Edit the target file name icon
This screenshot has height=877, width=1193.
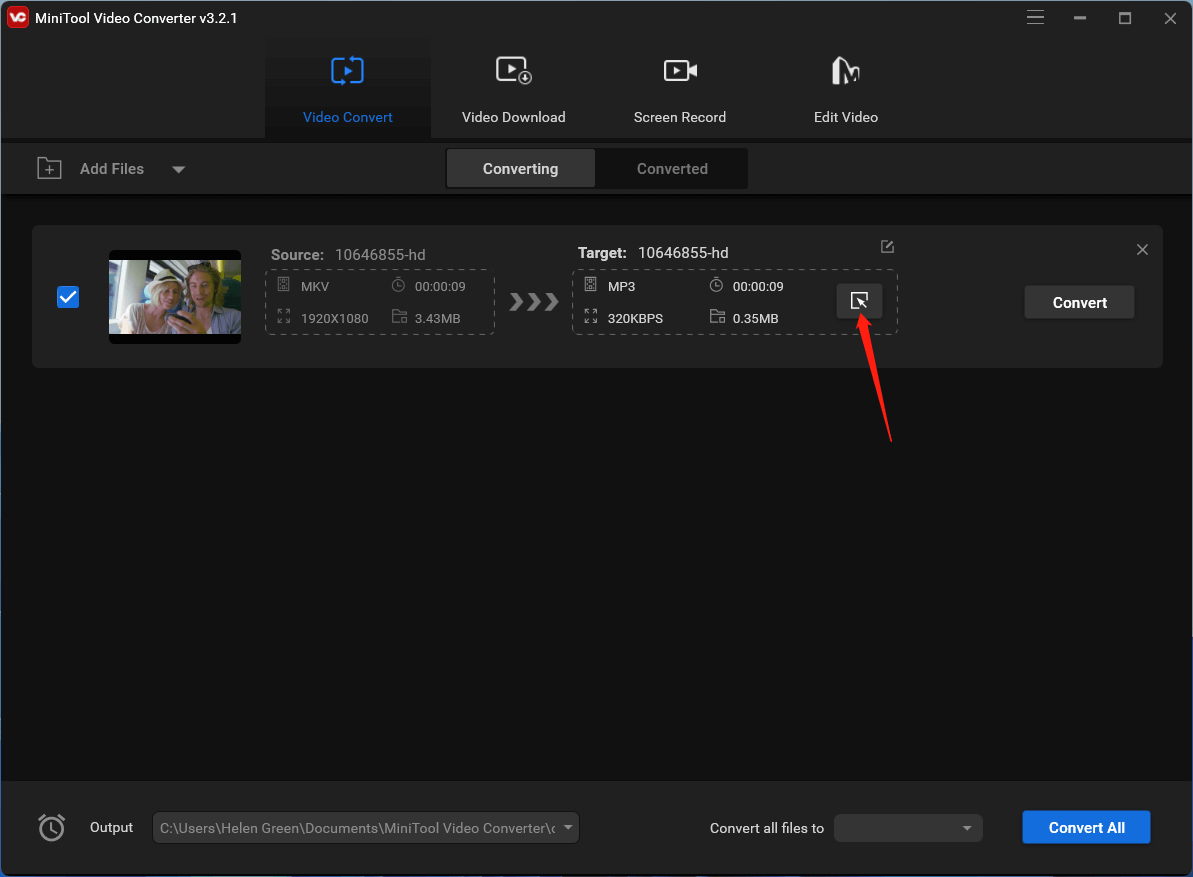click(887, 246)
